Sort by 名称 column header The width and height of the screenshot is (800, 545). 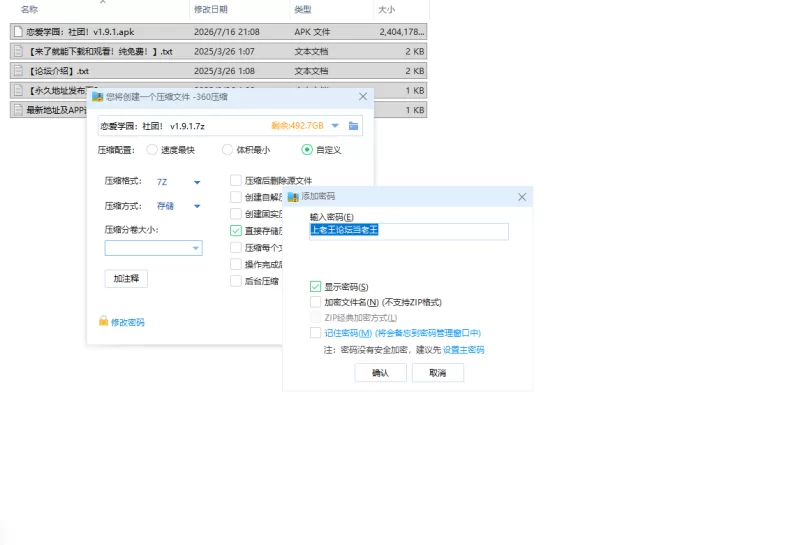(x=29, y=9)
